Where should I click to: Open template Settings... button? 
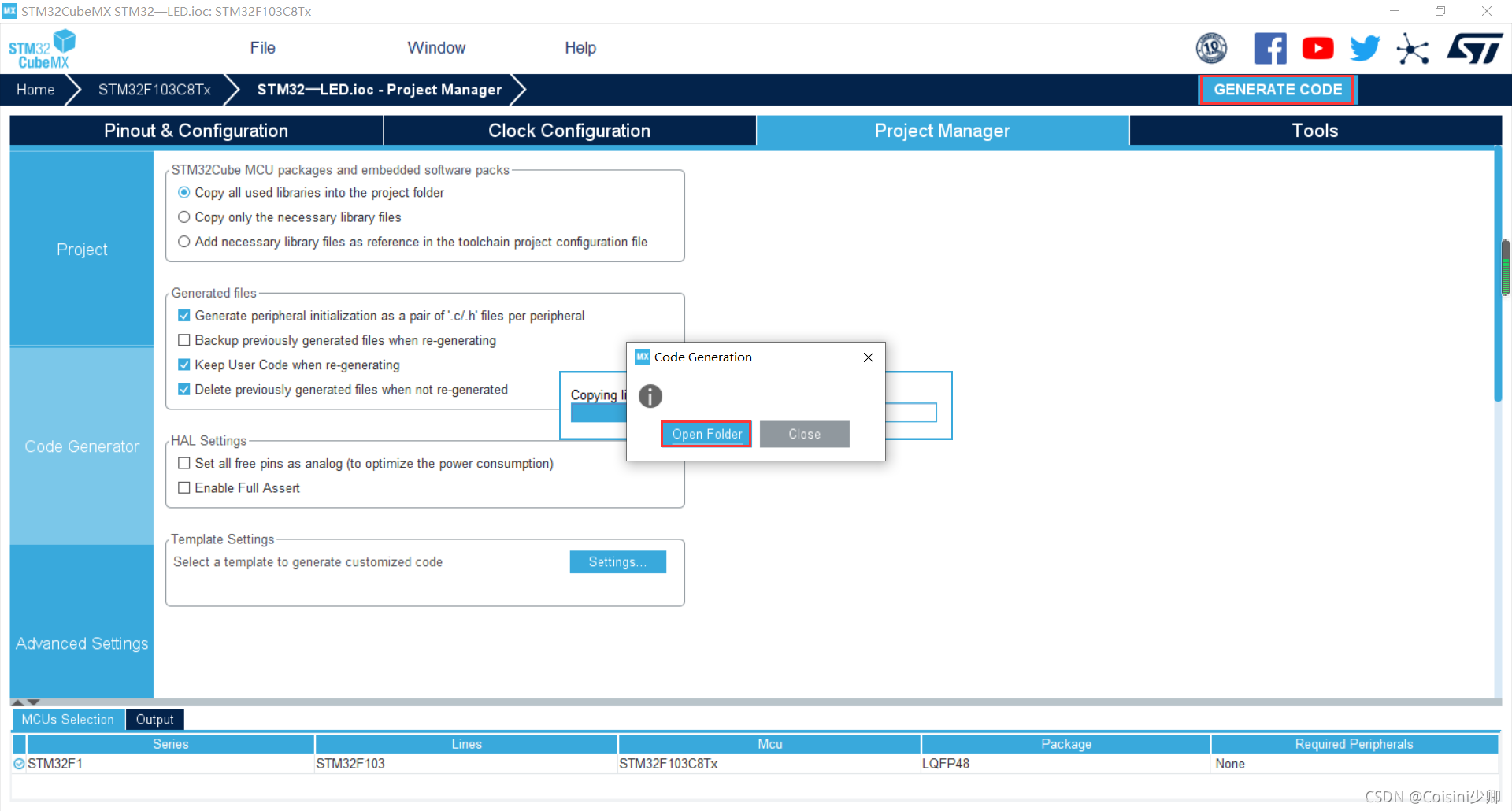tap(617, 562)
